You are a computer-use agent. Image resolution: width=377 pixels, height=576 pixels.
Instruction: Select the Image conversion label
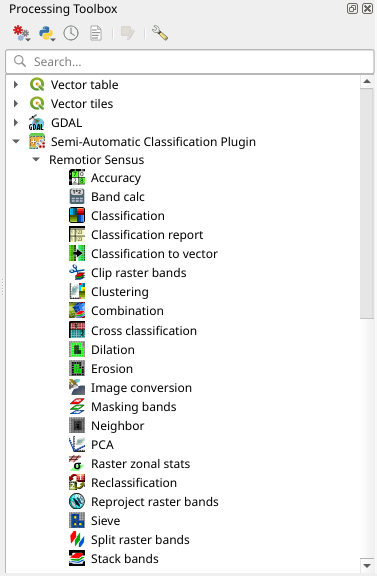[141, 388]
